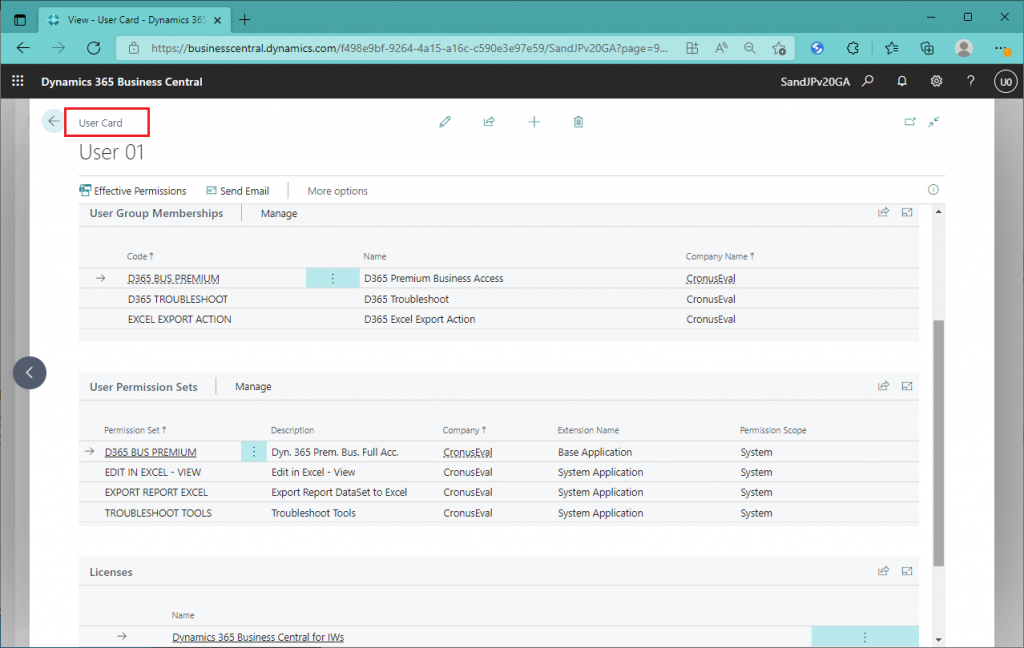Click the page vertical scrollbar thumb
Viewport: 1024px width, 648px height.
[x=938, y=443]
